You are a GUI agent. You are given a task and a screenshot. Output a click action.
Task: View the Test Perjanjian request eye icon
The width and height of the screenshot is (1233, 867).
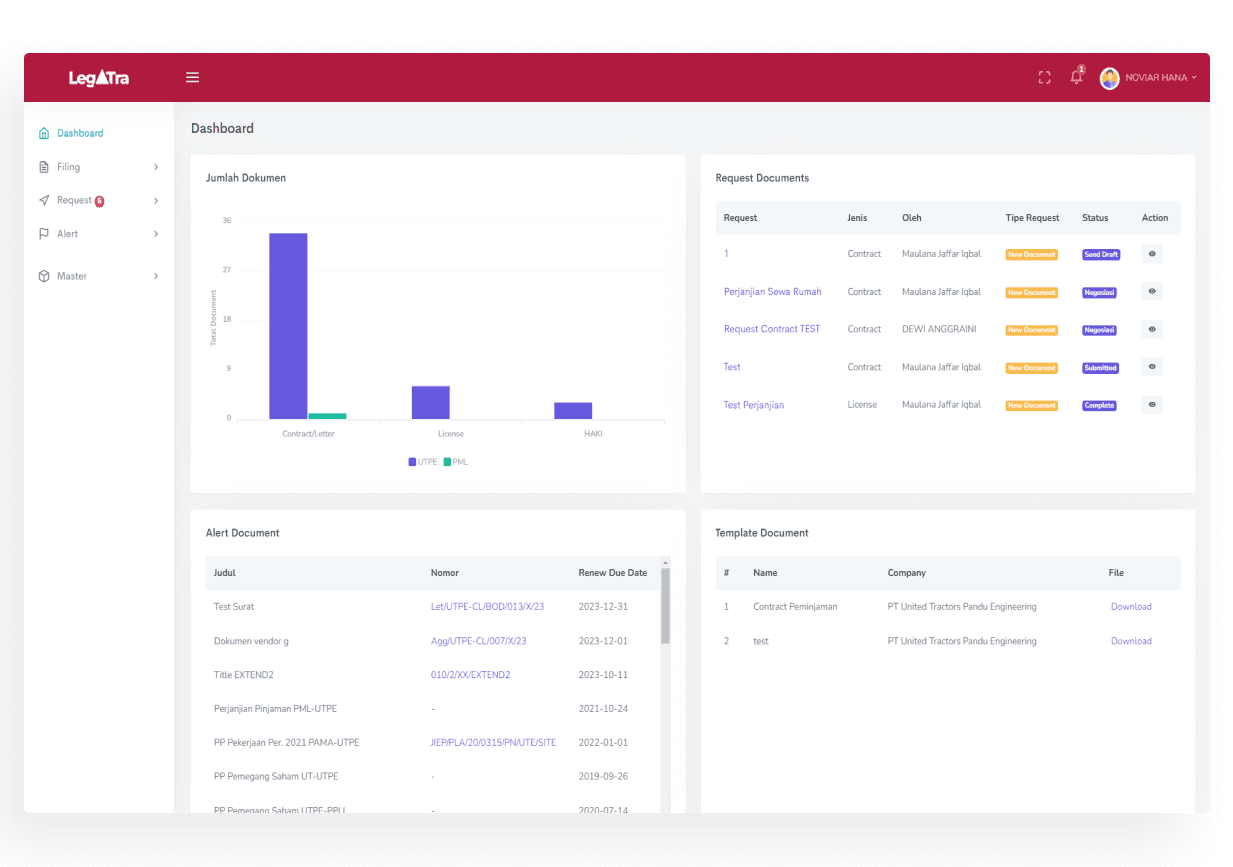pyautogui.click(x=1152, y=405)
